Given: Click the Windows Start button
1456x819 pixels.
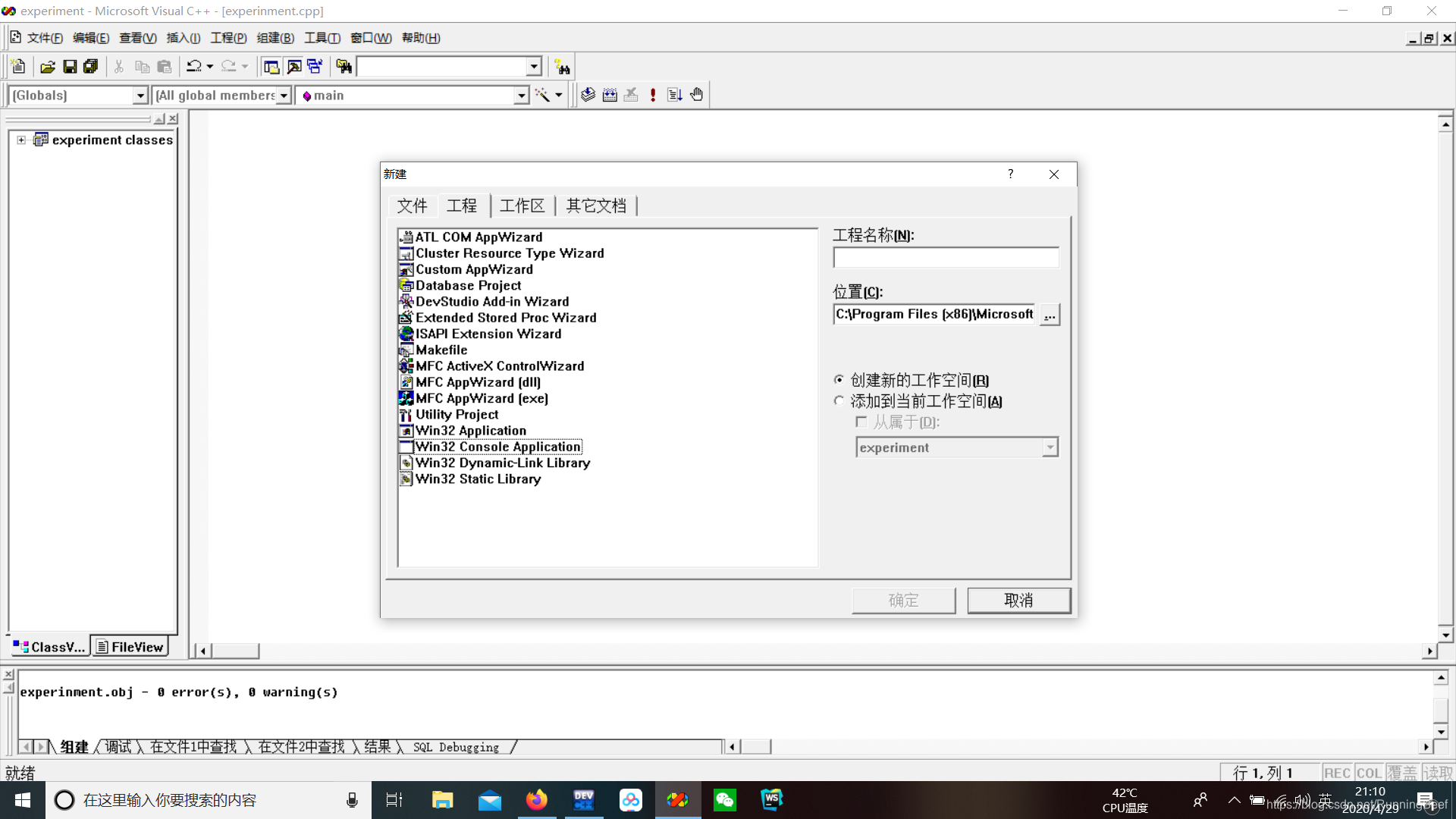Looking at the screenshot, I should [x=23, y=800].
